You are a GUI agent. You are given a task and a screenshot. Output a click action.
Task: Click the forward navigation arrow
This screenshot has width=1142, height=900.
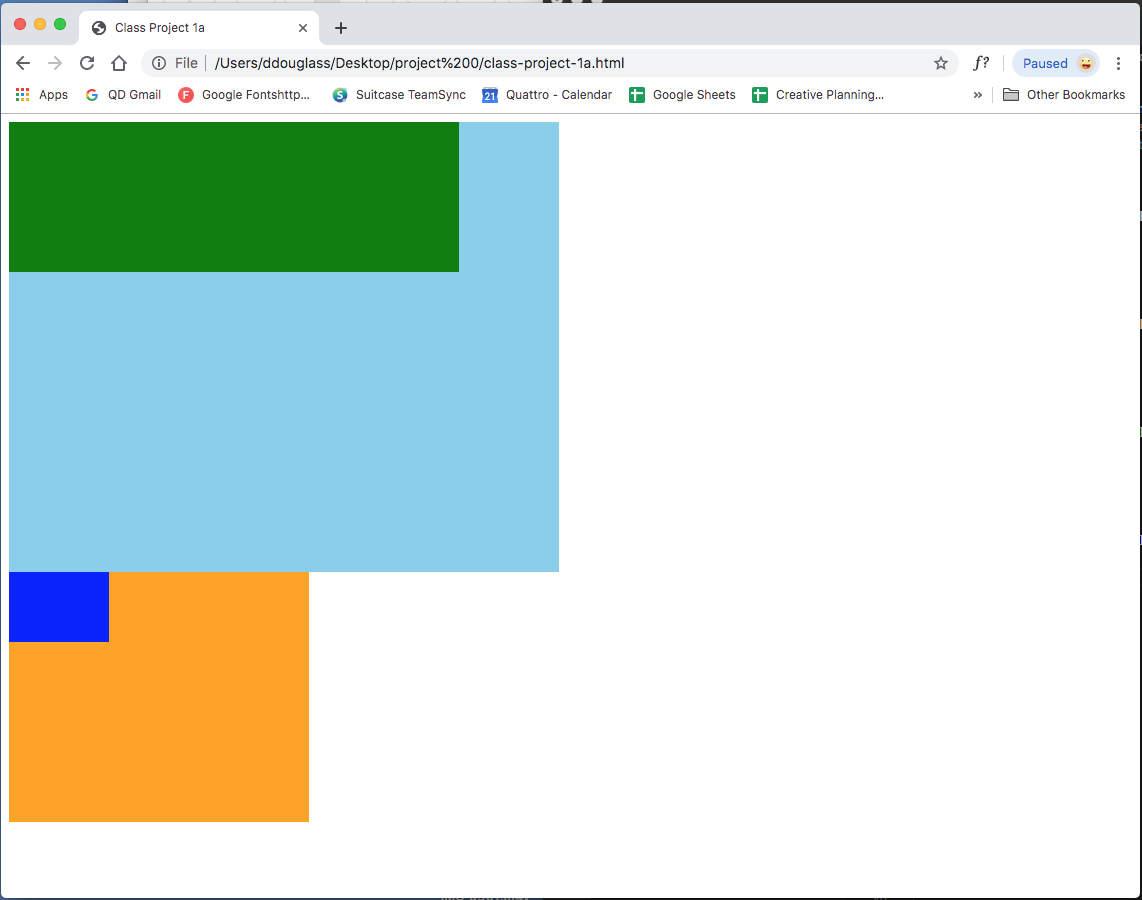[x=55, y=63]
